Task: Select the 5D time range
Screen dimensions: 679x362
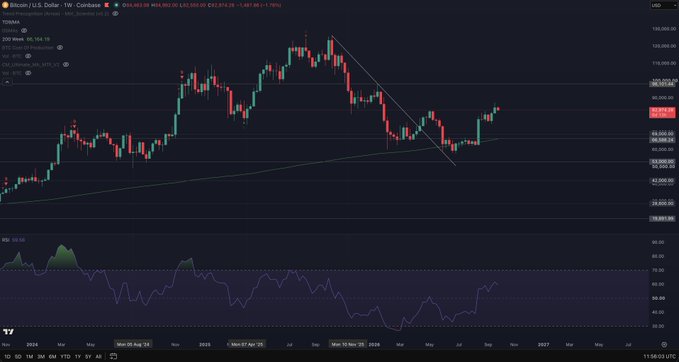Action: (x=18, y=356)
